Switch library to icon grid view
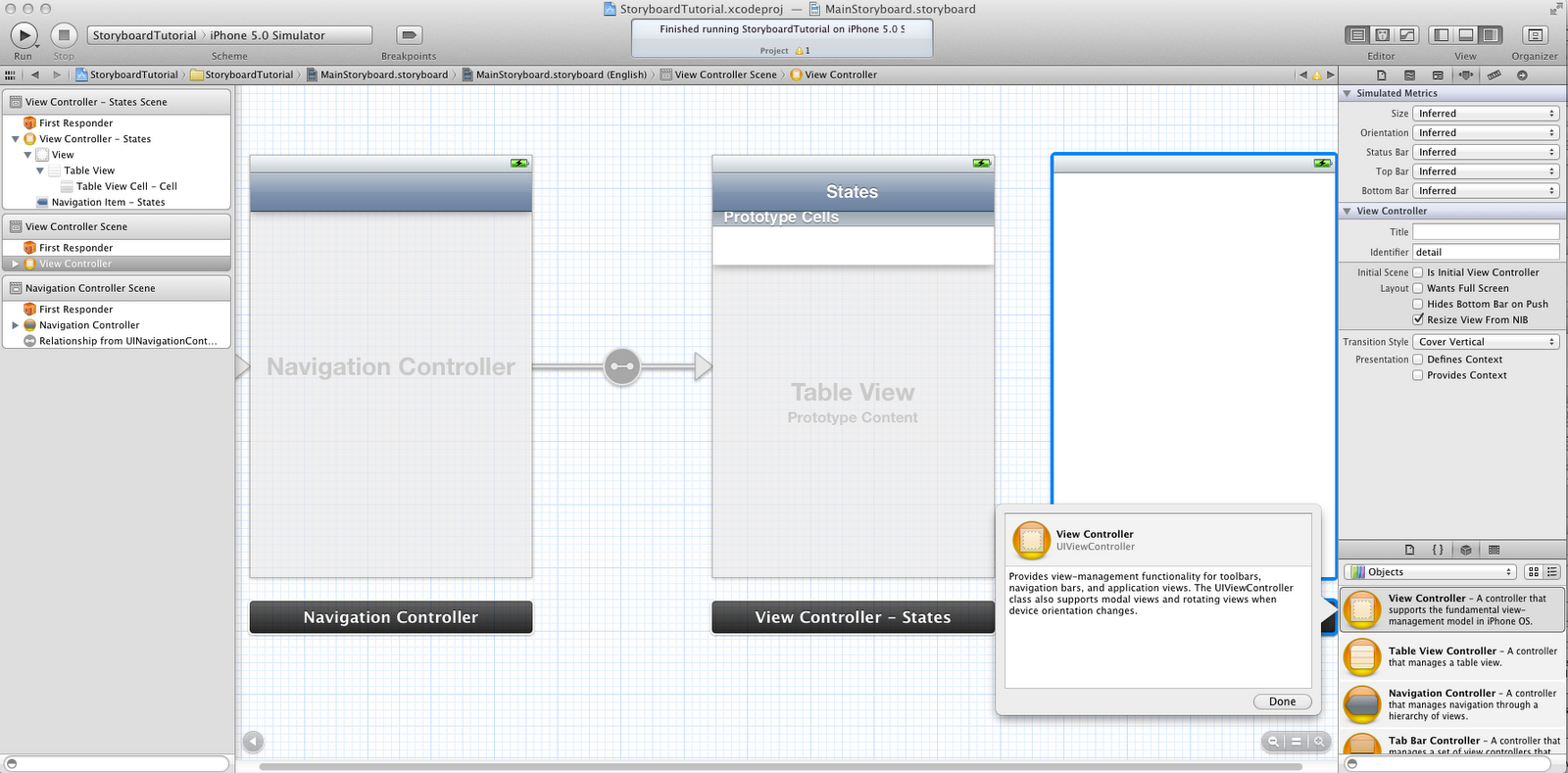This screenshot has height=773, width=1568. (1534, 572)
